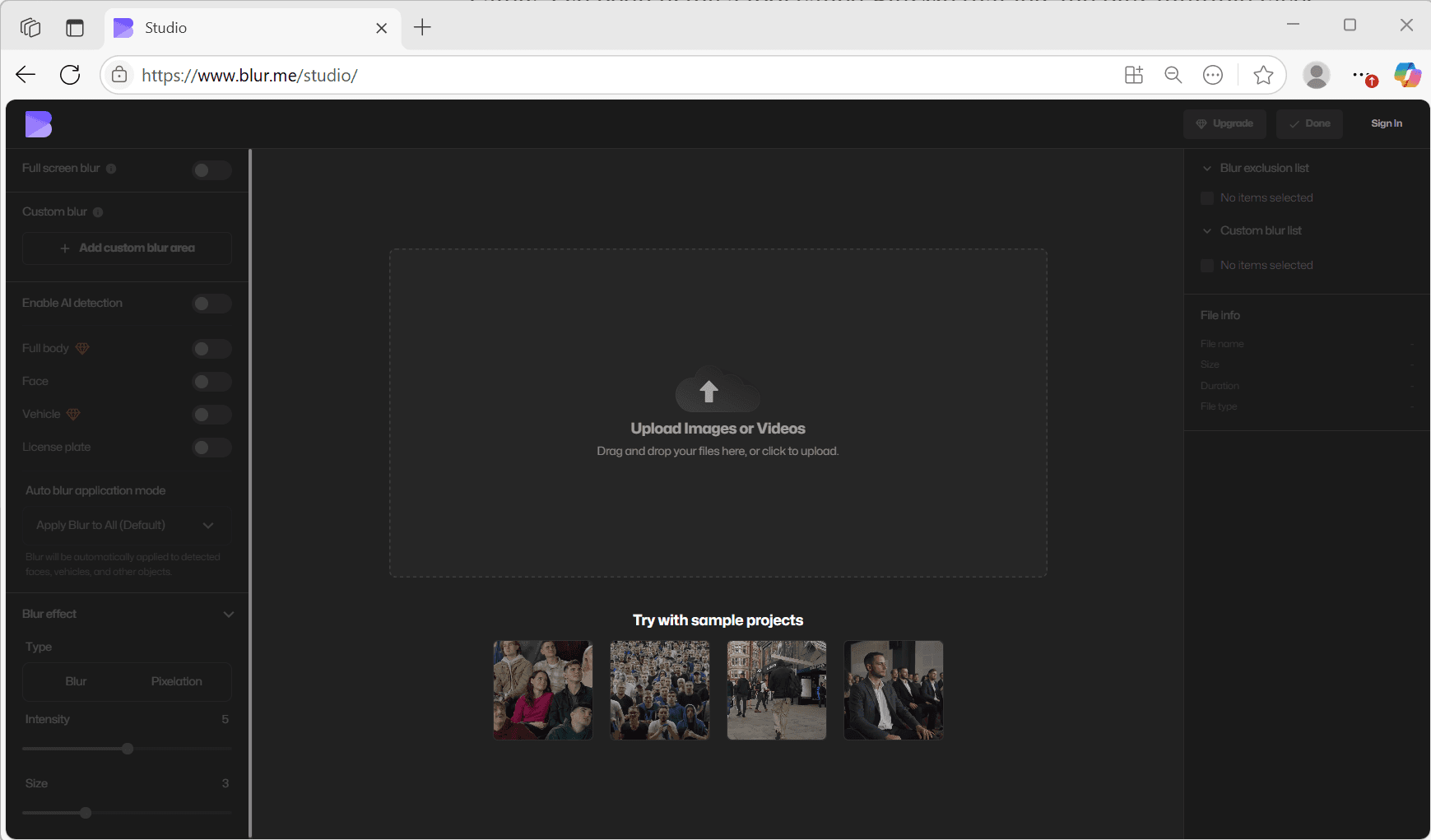Click the Sign In button
Image resolution: width=1431 pixels, height=840 pixels.
tap(1386, 123)
